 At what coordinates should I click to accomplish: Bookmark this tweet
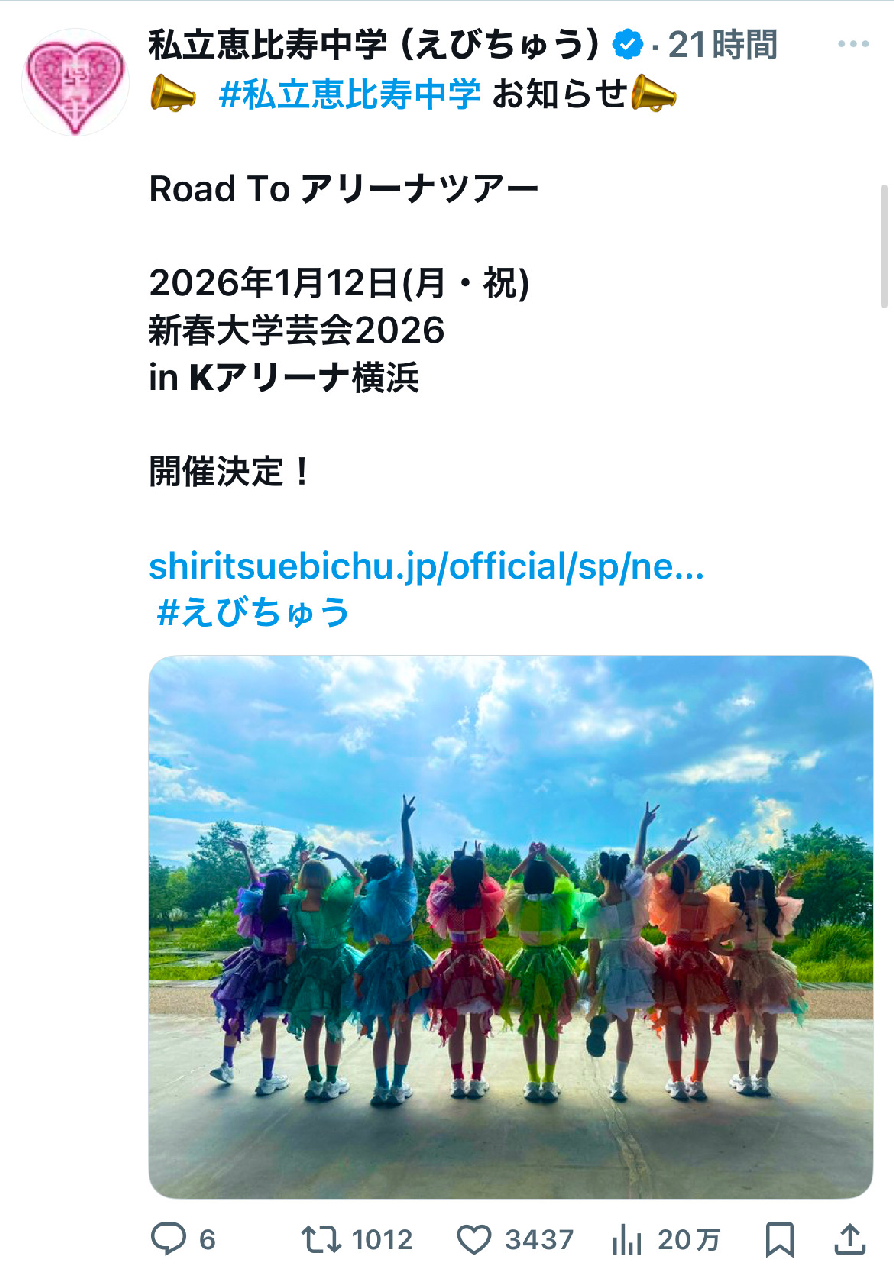point(779,1240)
